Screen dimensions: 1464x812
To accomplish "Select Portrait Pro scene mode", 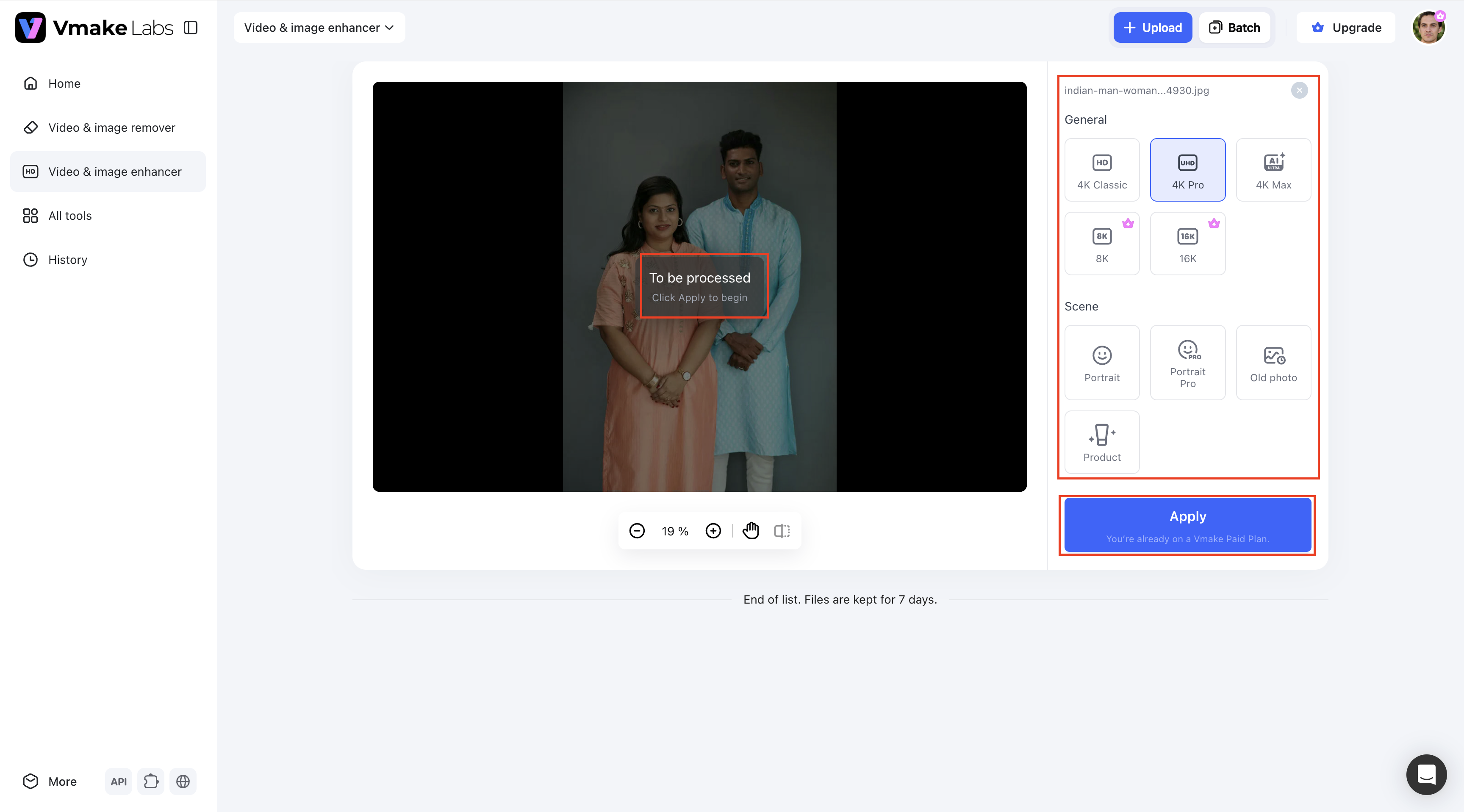I will click(1188, 363).
